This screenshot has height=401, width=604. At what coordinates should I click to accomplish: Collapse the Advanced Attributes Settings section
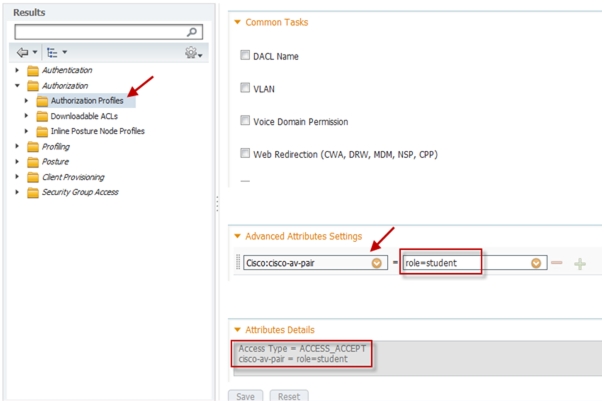tap(237, 236)
